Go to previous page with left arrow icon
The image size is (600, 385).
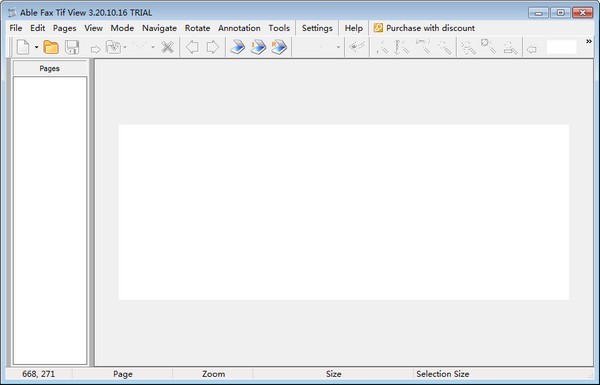(192, 47)
